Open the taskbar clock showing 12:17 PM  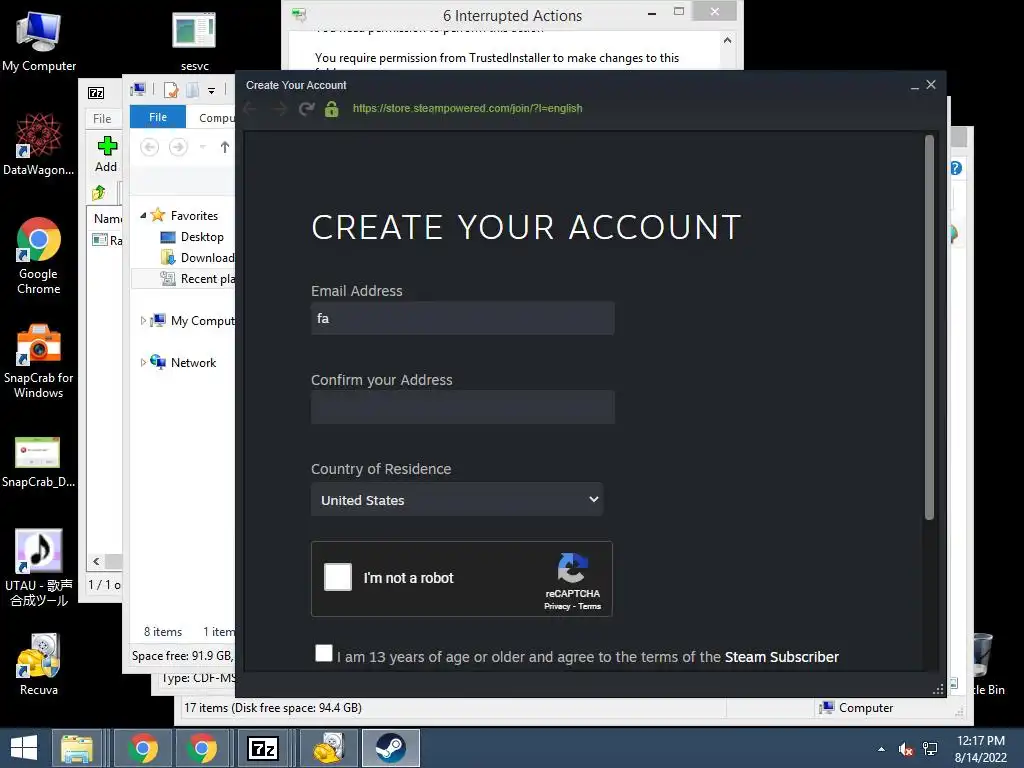(x=980, y=749)
